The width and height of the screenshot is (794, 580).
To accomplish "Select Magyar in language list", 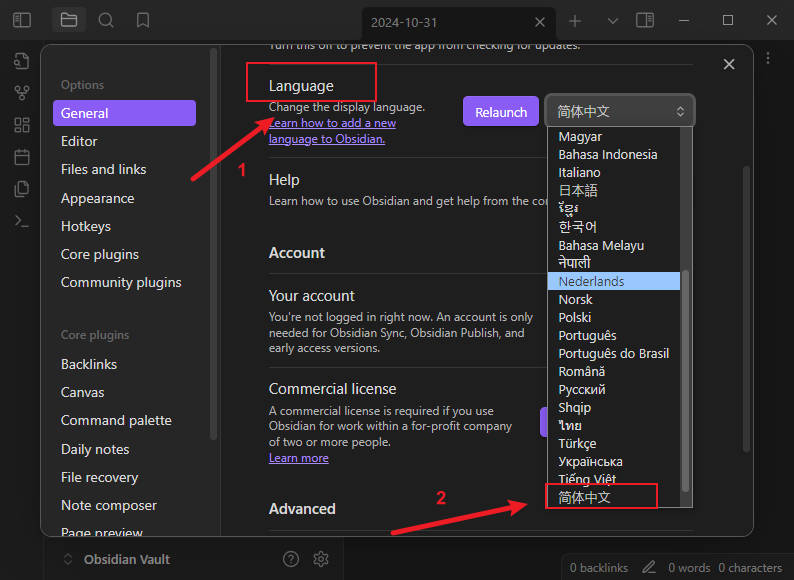I will click(613, 137).
